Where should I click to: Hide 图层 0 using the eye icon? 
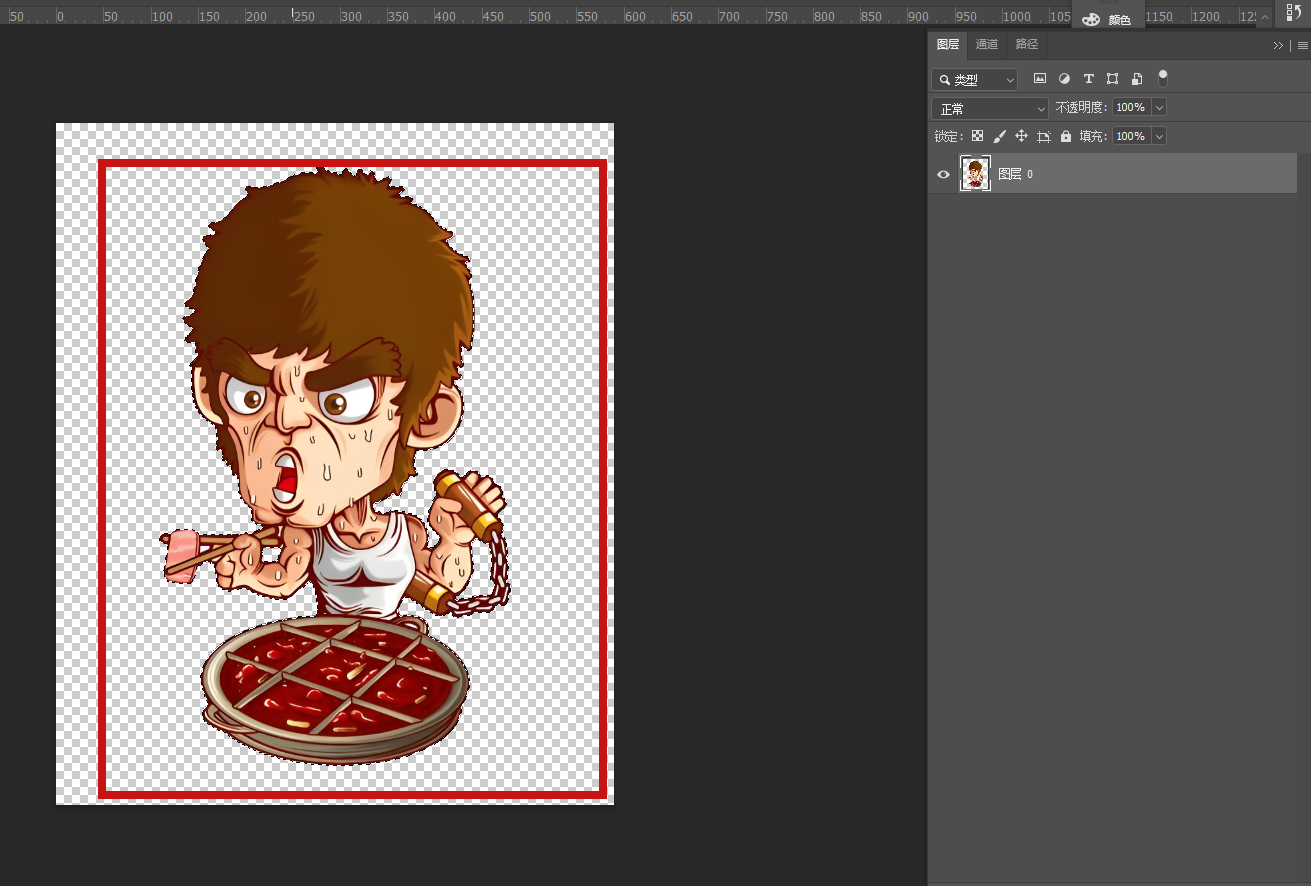click(943, 174)
